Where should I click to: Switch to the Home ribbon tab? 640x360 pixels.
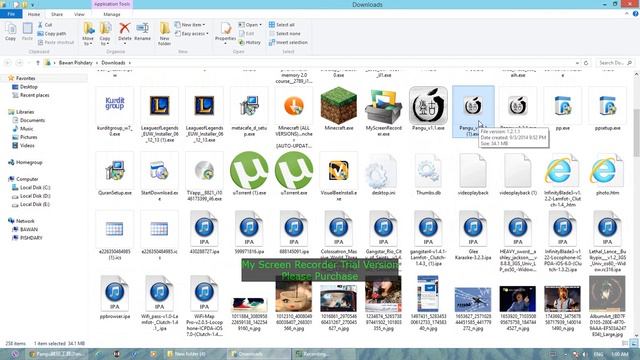[x=34, y=14]
